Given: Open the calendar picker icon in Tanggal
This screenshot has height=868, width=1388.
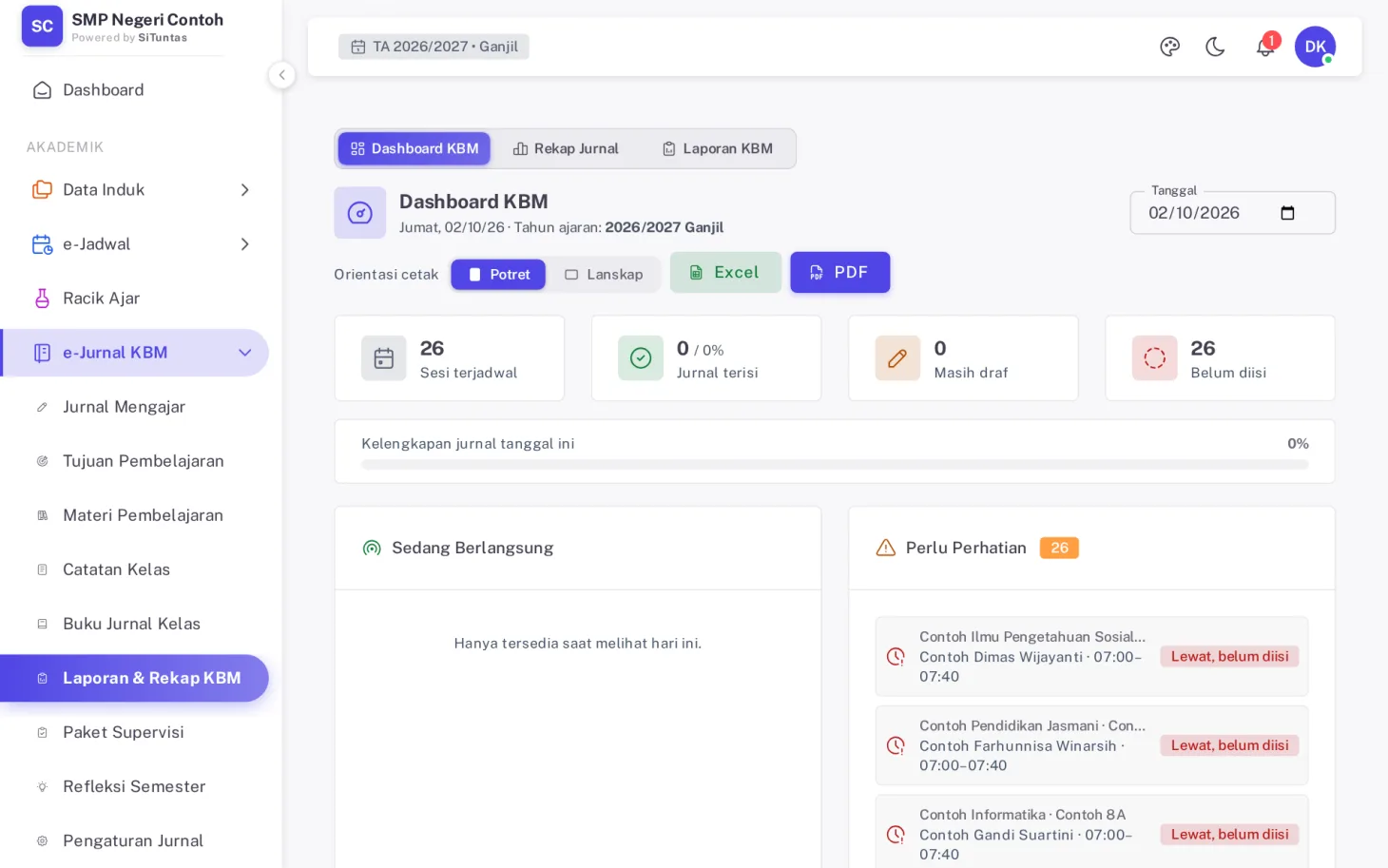Looking at the screenshot, I should point(1287,213).
